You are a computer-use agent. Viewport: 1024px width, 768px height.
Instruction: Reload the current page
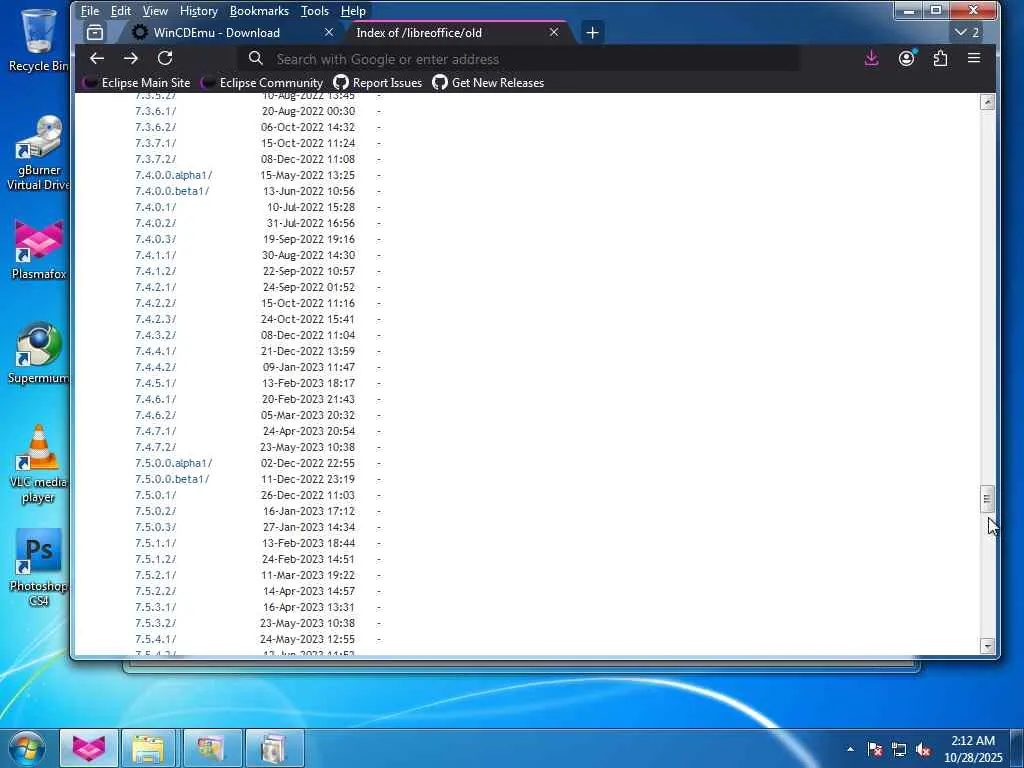point(165,59)
